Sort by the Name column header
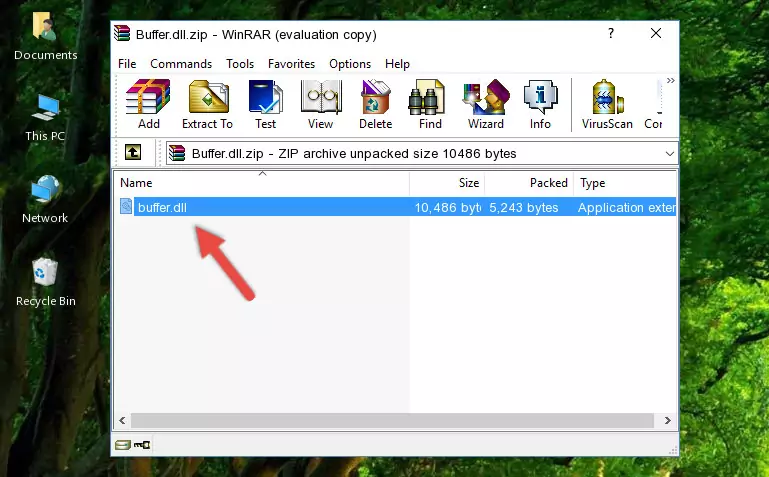 (x=262, y=183)
